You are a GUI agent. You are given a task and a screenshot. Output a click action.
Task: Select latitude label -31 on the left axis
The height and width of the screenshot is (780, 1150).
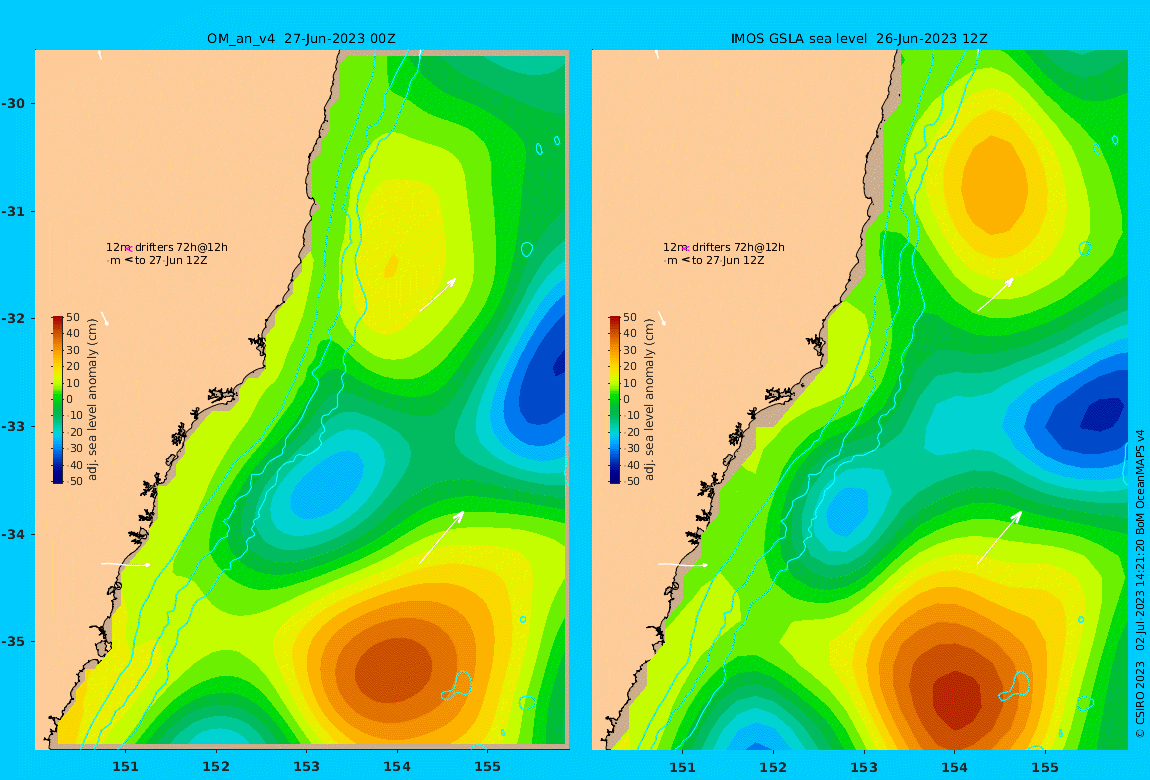coord(13,211)
